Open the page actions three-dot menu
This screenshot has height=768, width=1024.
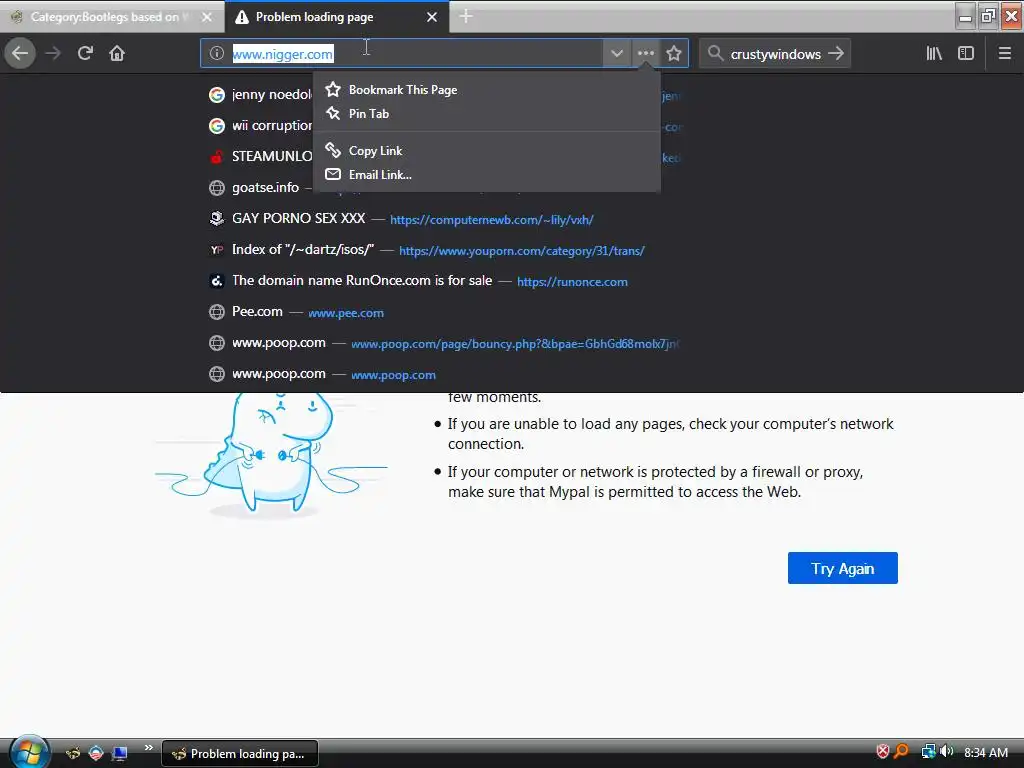coord(645,54)
